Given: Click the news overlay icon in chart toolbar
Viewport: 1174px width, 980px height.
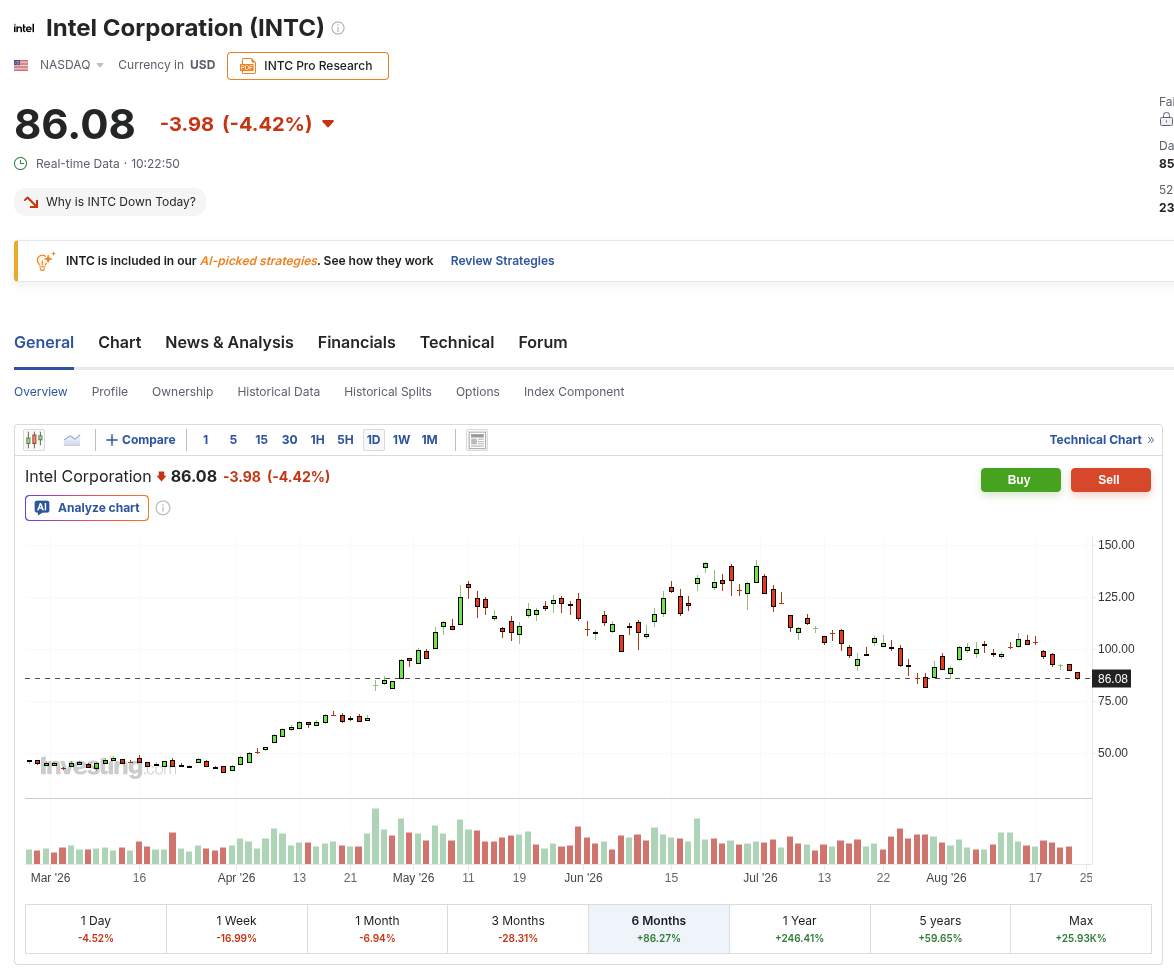Looking at the screenshot, I should point(477,440).
